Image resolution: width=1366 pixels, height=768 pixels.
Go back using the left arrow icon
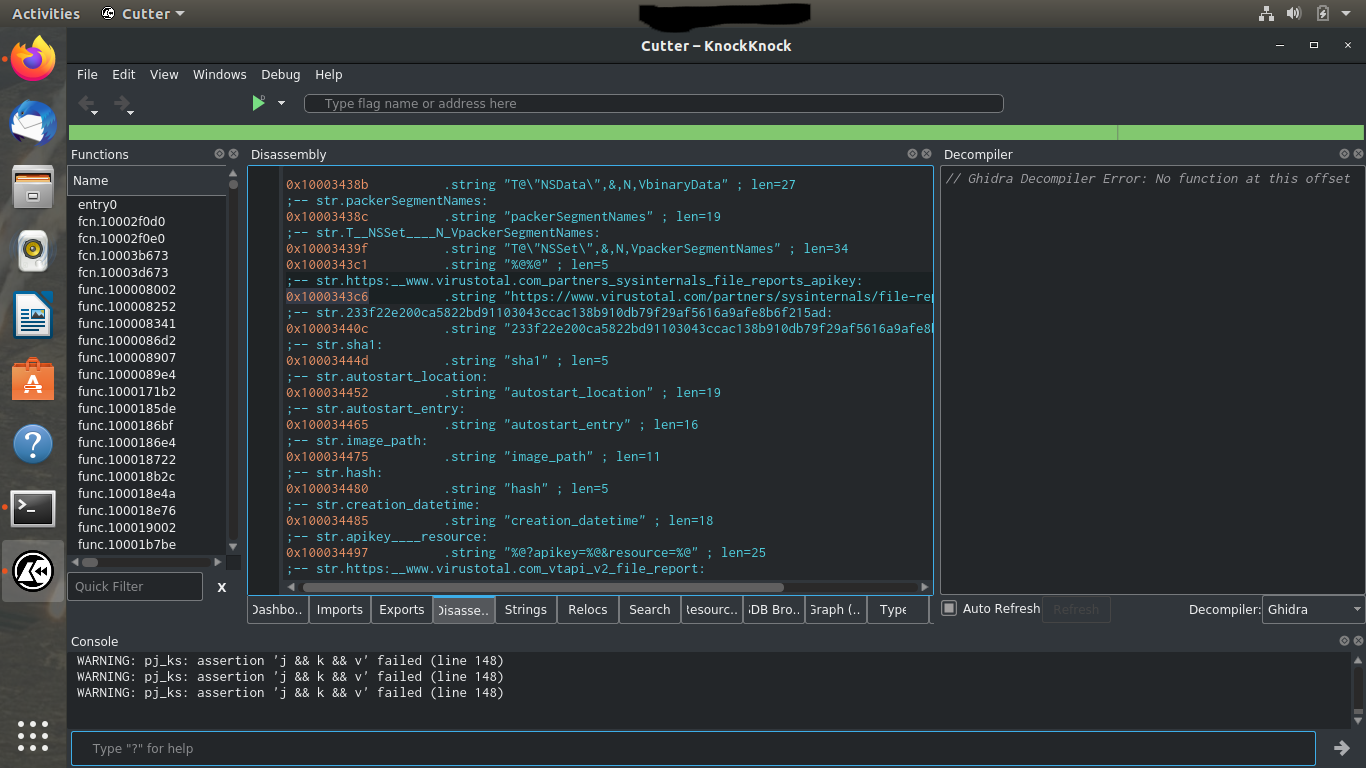click(87, 103)
